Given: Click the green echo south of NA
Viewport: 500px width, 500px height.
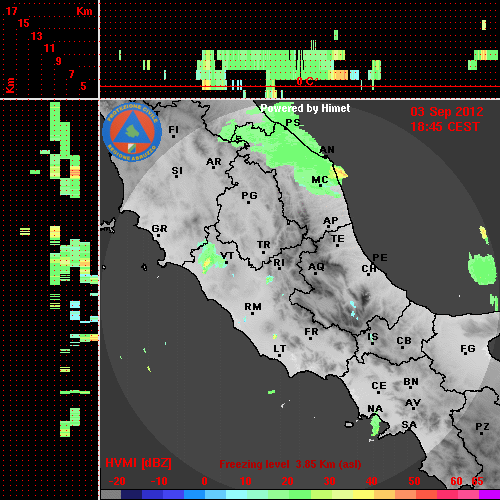Looking at the screenshot, I should (376, 425).
